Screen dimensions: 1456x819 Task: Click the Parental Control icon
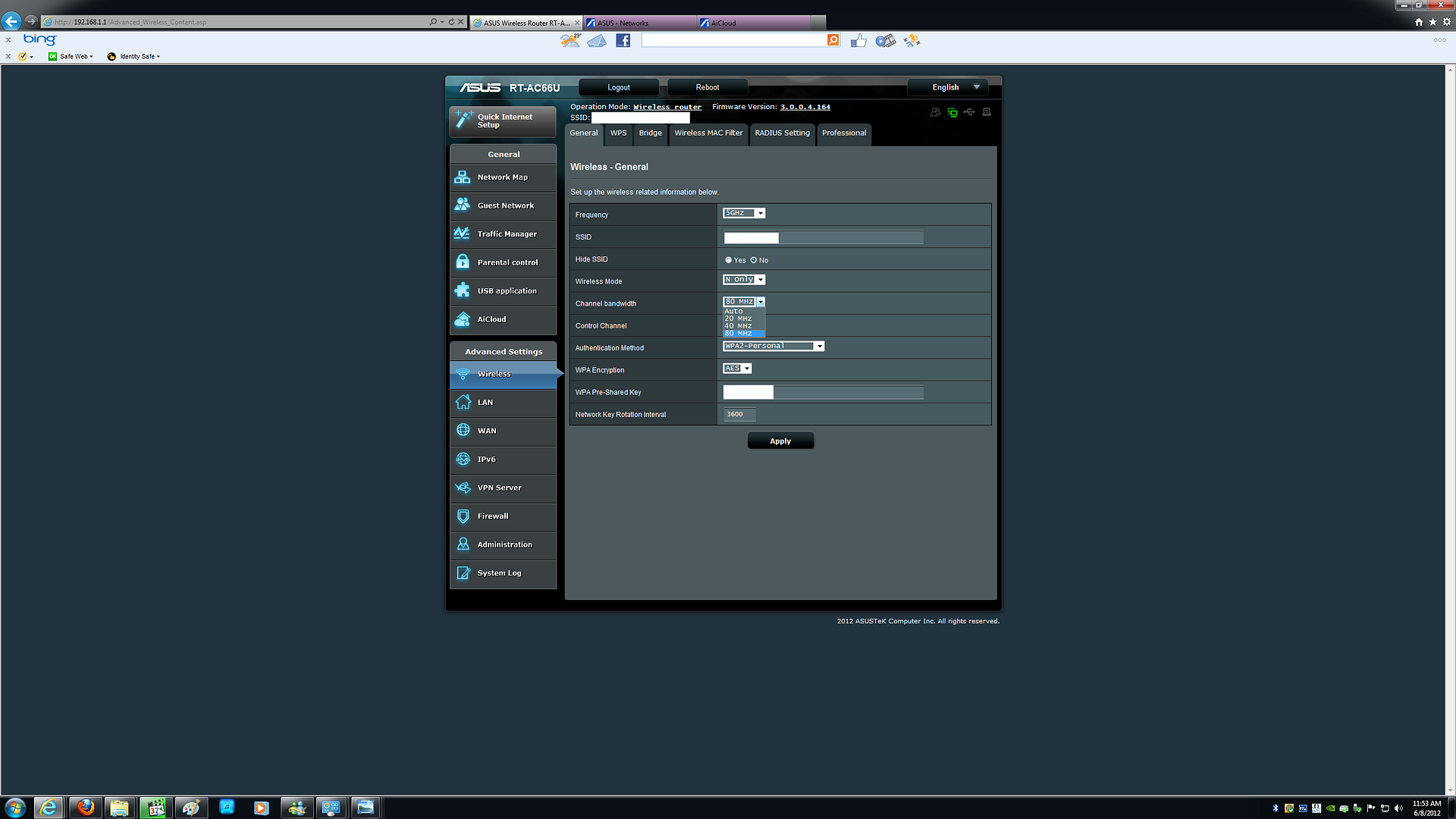tap(463, 262)
